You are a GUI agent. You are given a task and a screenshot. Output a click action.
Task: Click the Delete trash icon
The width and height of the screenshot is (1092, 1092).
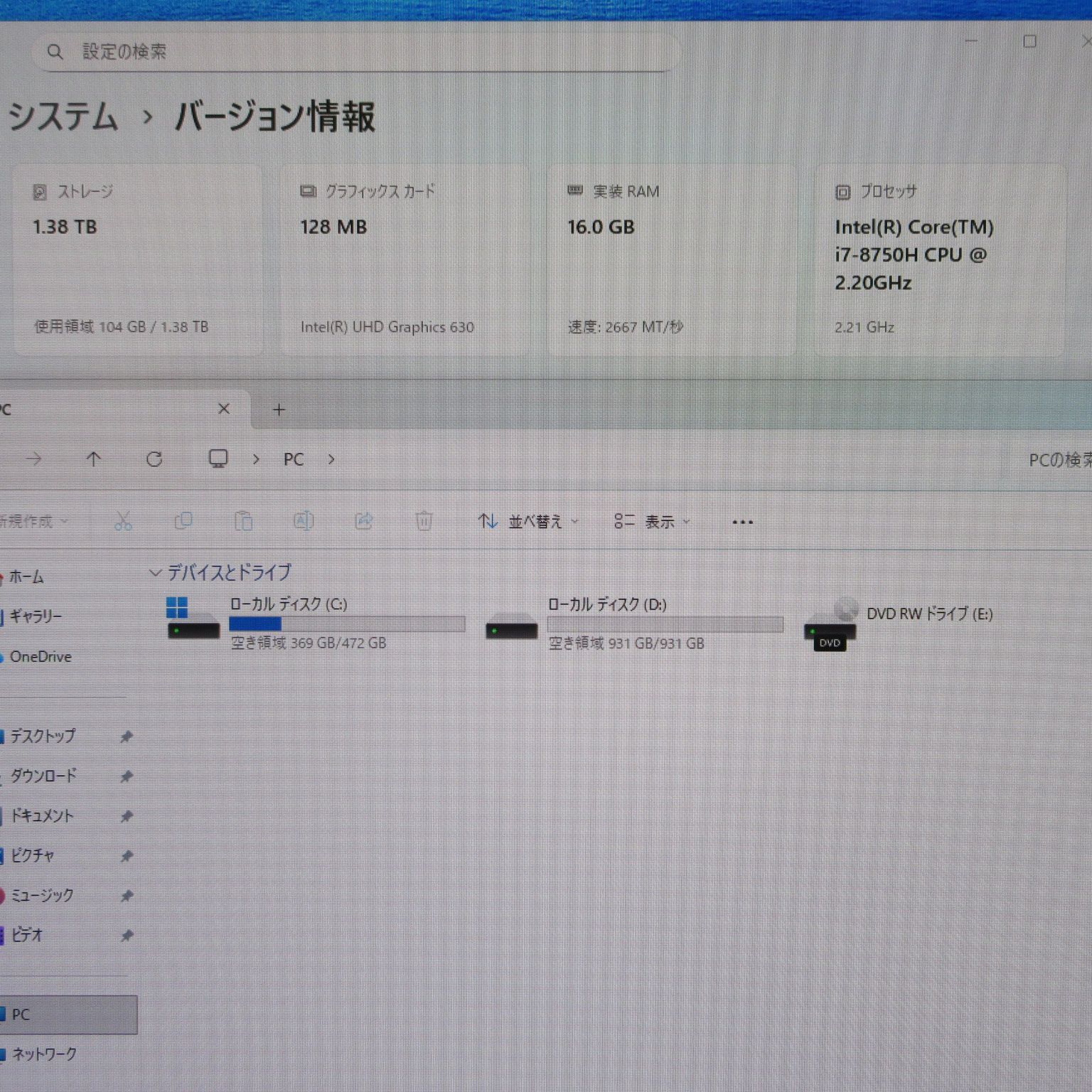point(424,521)
